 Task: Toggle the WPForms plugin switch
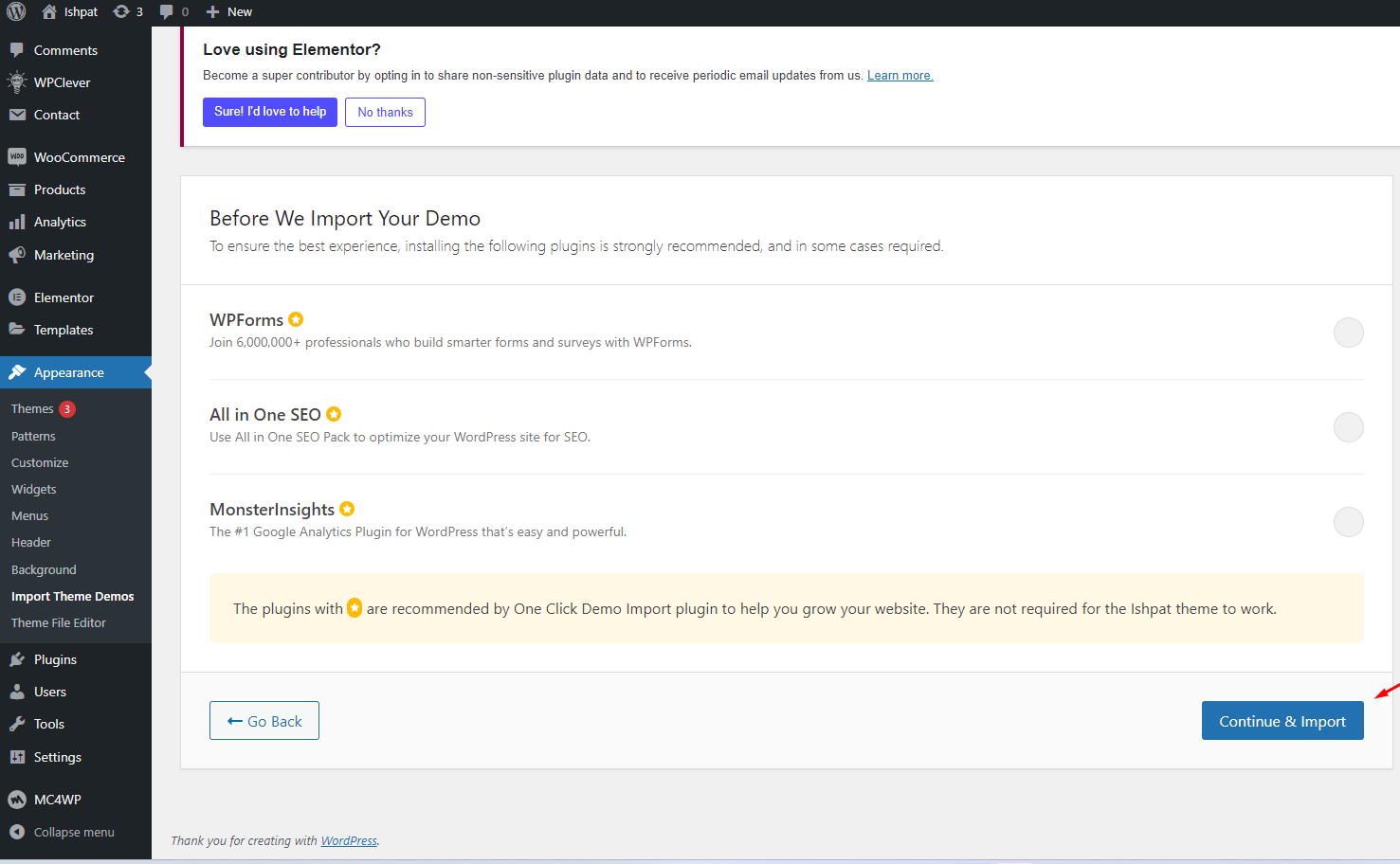(x=1348, y=333)
